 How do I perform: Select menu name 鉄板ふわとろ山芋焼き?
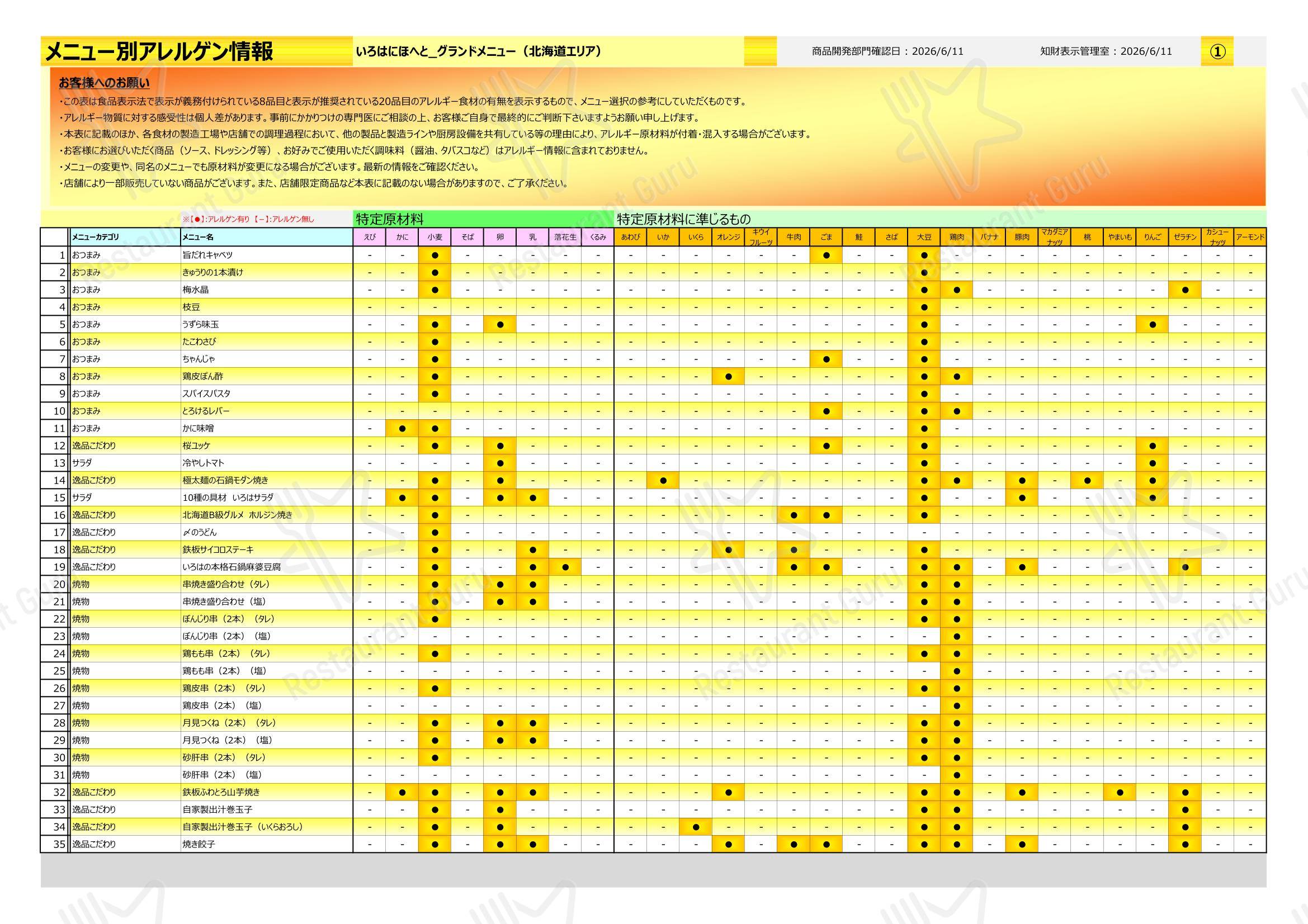click(x=221, y=793)
